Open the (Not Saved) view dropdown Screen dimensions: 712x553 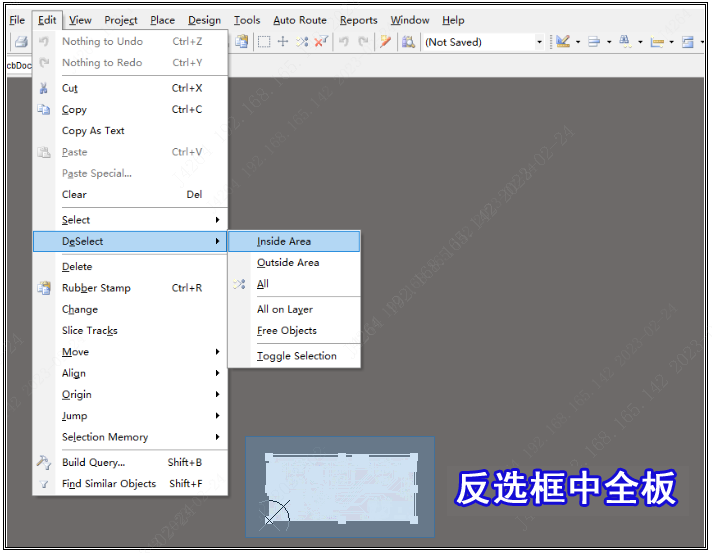tap(539, 42)
